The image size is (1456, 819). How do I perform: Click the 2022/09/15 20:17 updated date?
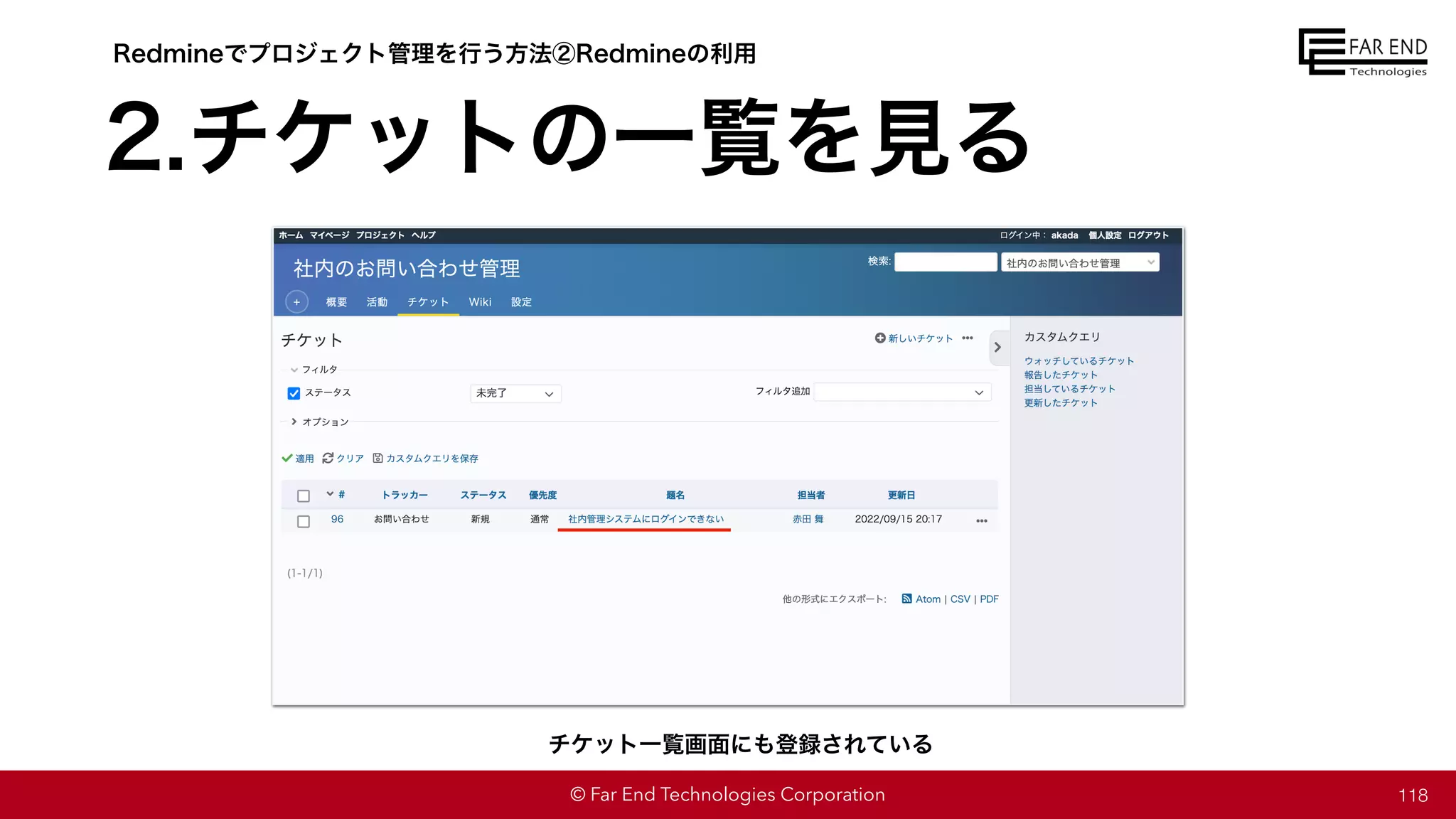[899, 519]
